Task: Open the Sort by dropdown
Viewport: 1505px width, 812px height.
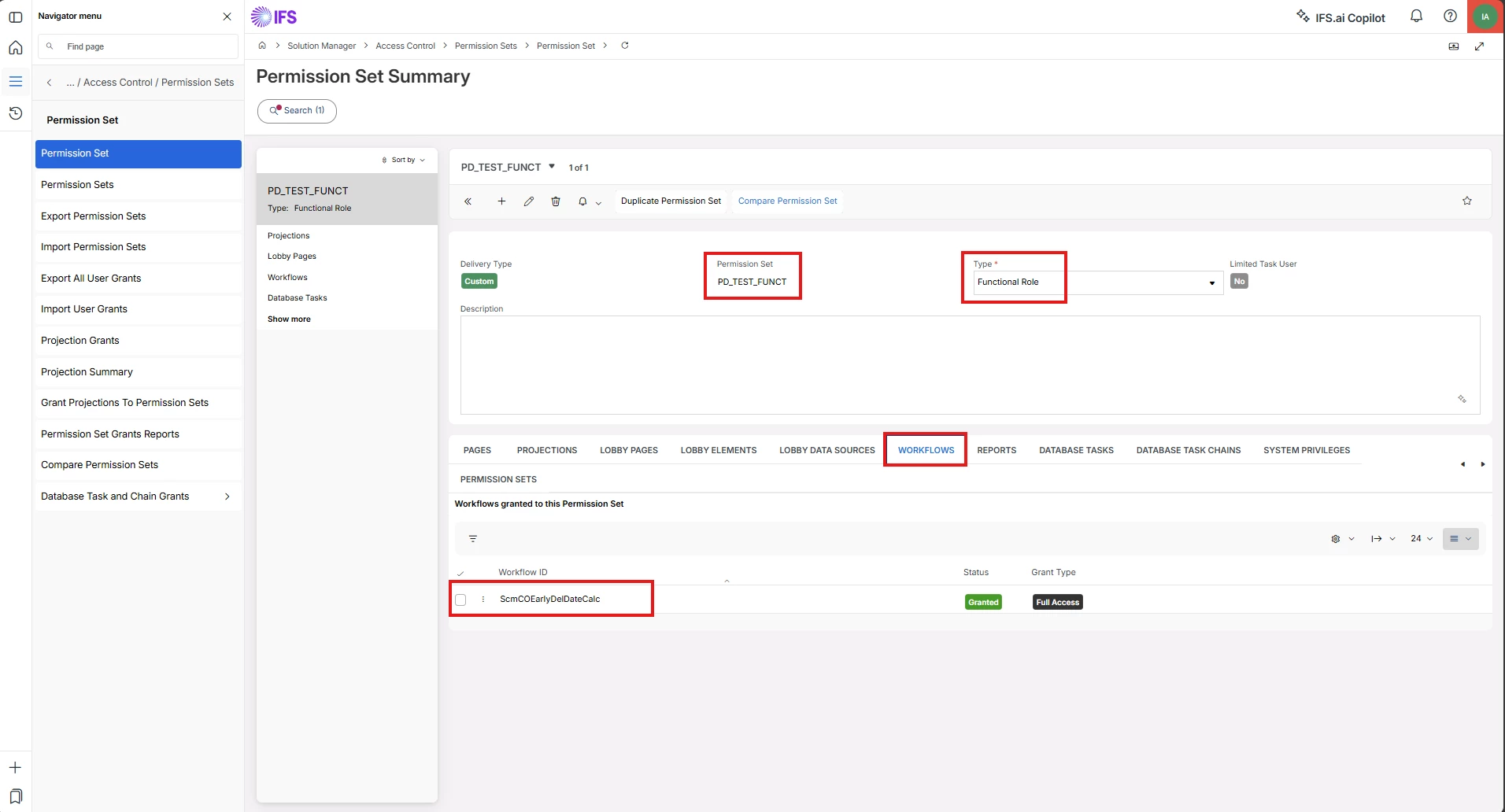Action: pos(404,160)
